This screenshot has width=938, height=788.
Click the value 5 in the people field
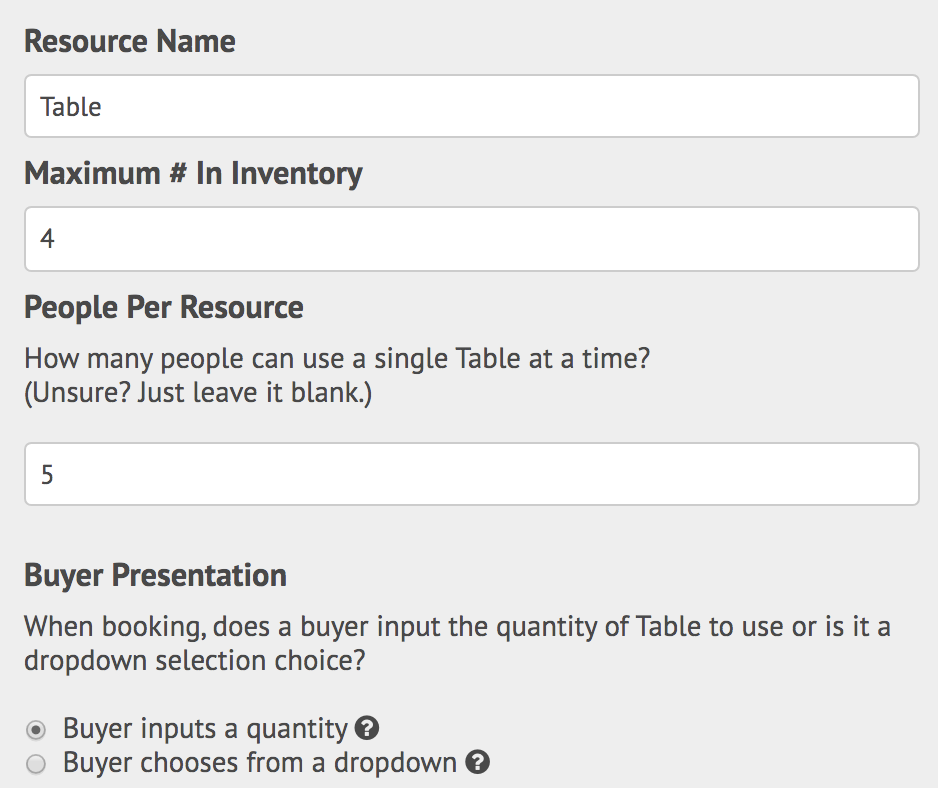[47, 474]
